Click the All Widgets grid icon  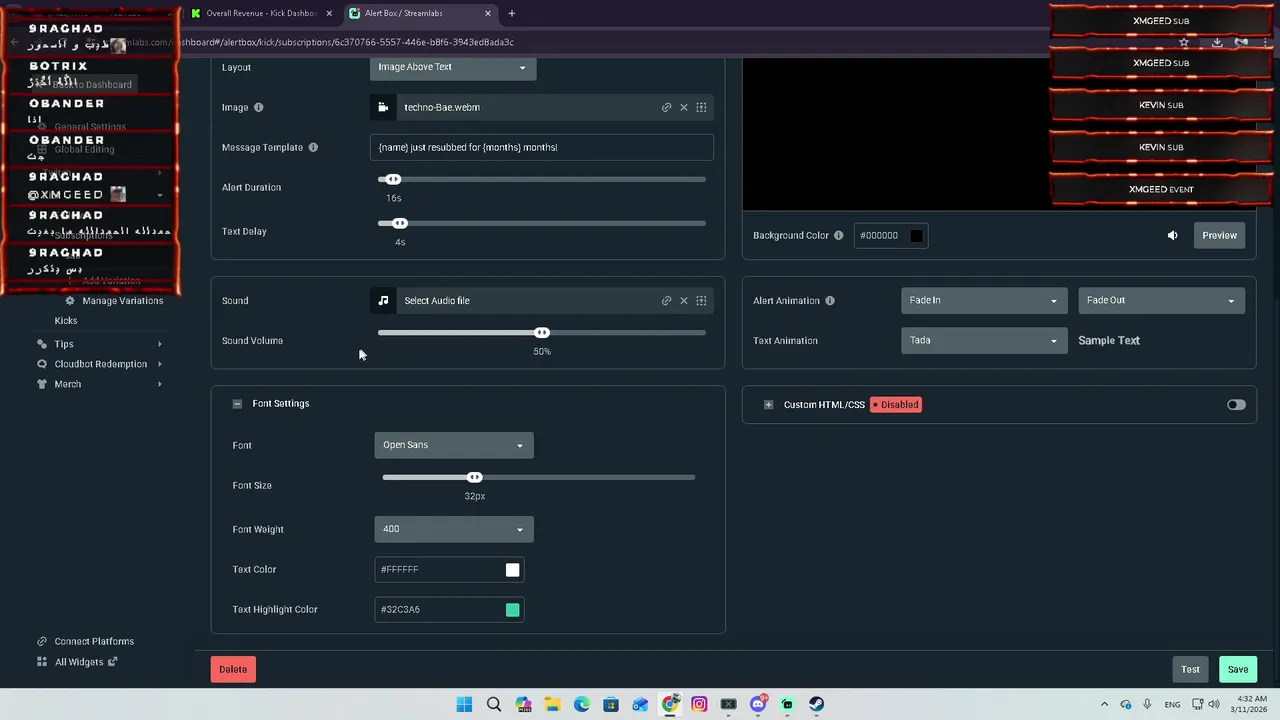(x=42, y=661)
